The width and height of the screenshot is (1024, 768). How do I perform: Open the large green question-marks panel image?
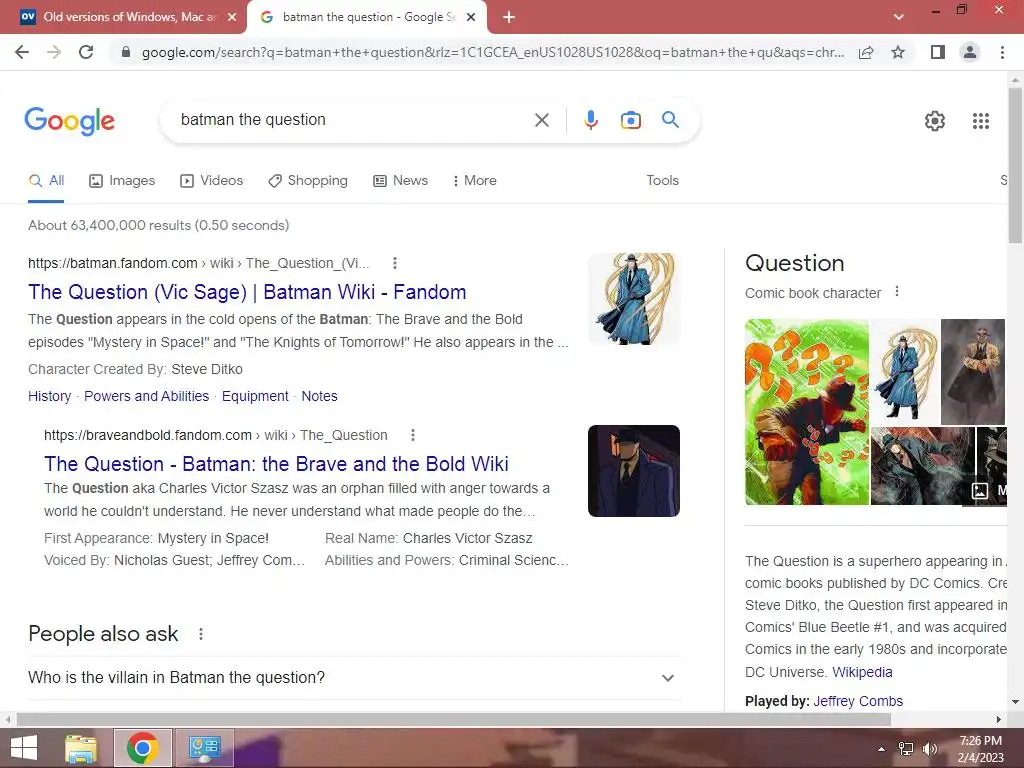coord(807,412)
